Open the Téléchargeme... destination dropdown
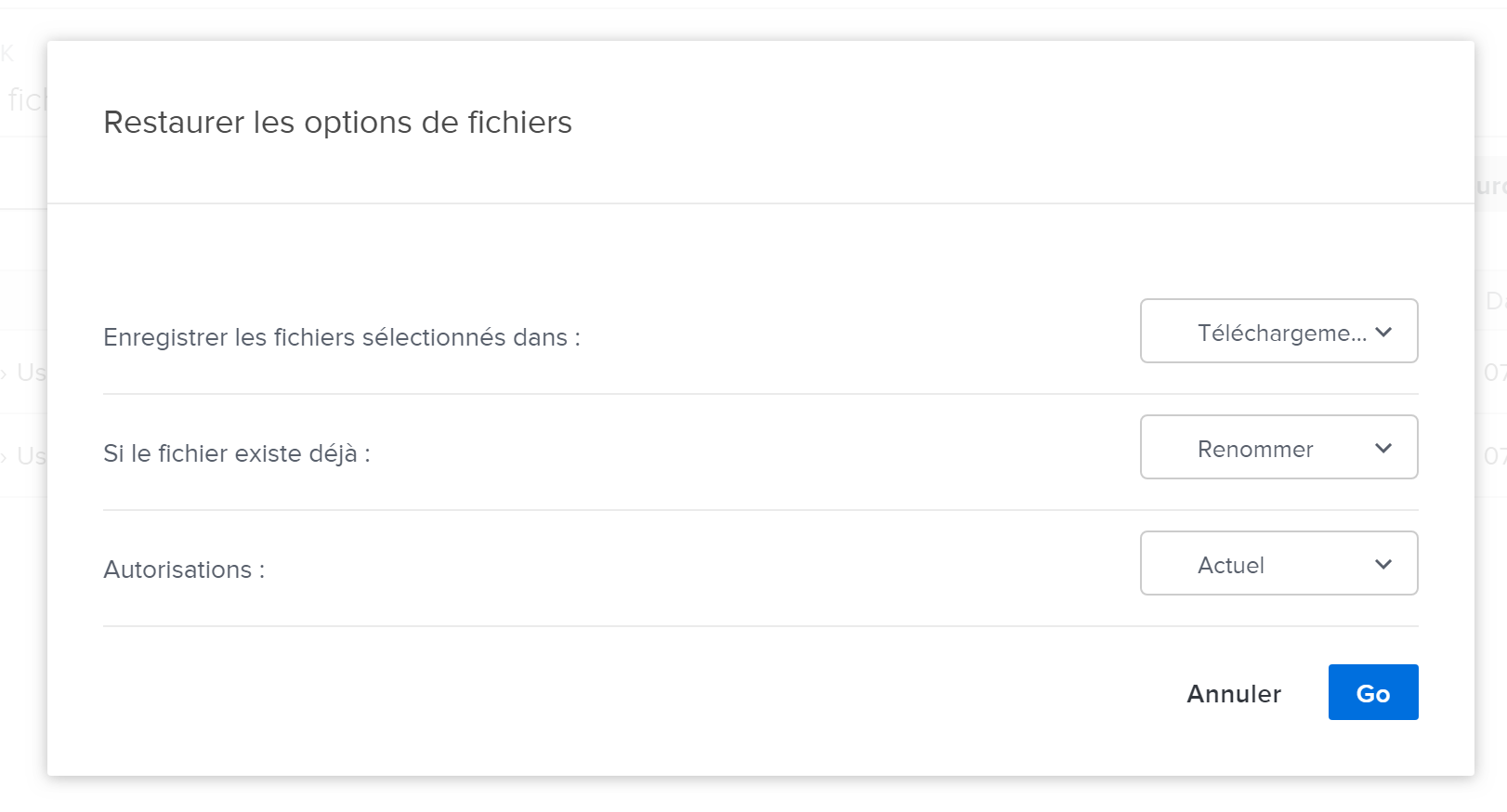This screenshot has height=812, width=1507. point(1278,331)
